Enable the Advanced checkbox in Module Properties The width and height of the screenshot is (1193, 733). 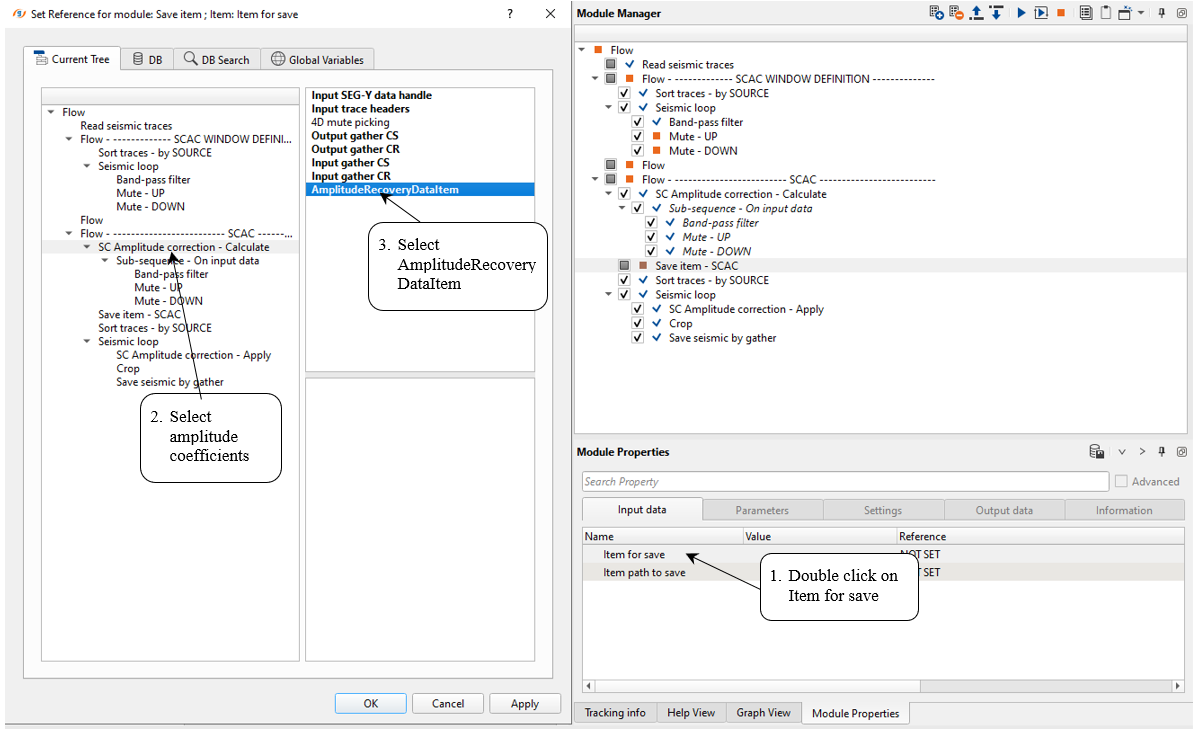coord(1121,482)
